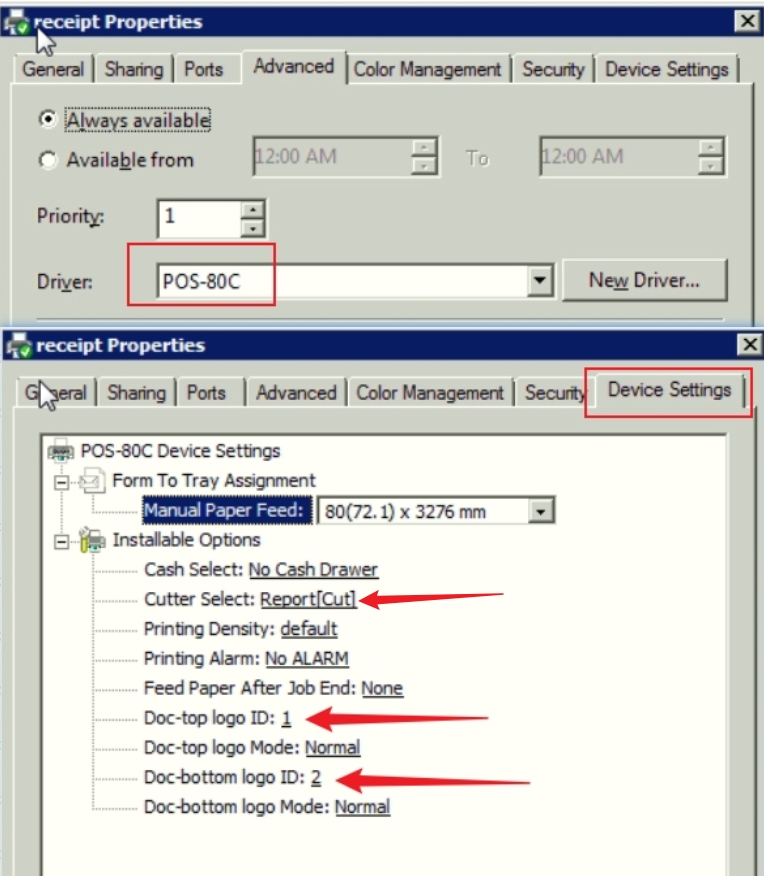The width and height of the screenshot is (764, 876).
Task: Select the Always available radio button
Action: pyautogui.click(x=48, y=119)
